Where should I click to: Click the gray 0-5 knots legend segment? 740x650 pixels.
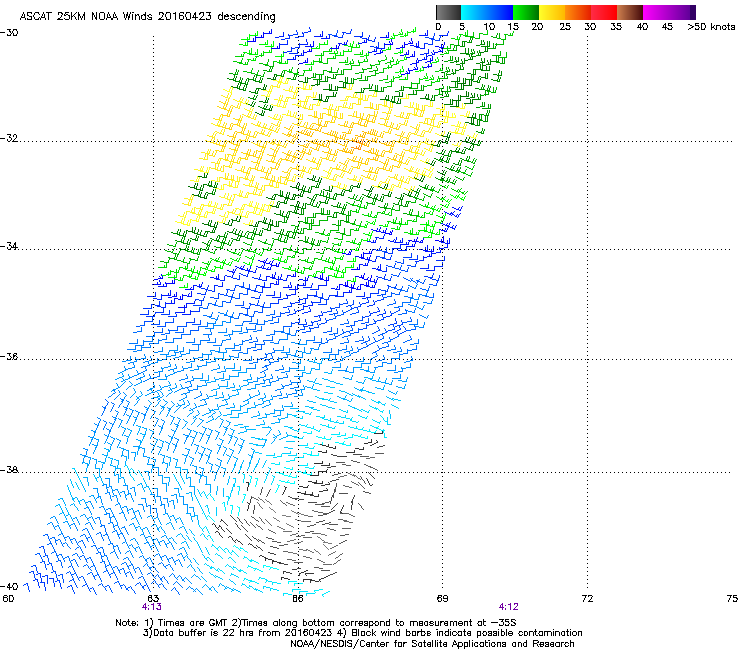click(448, 12)
